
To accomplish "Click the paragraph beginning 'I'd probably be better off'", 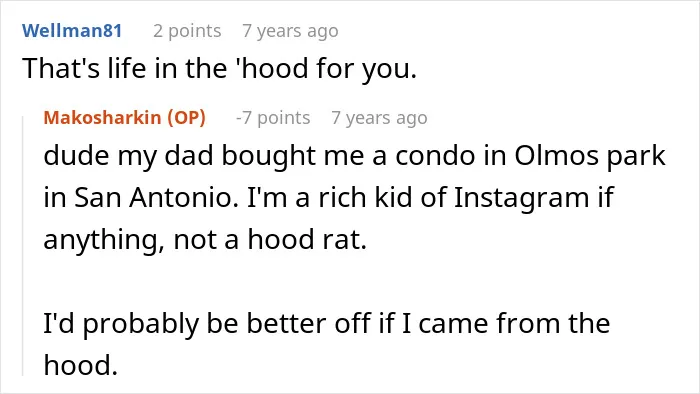I will 327,344.
